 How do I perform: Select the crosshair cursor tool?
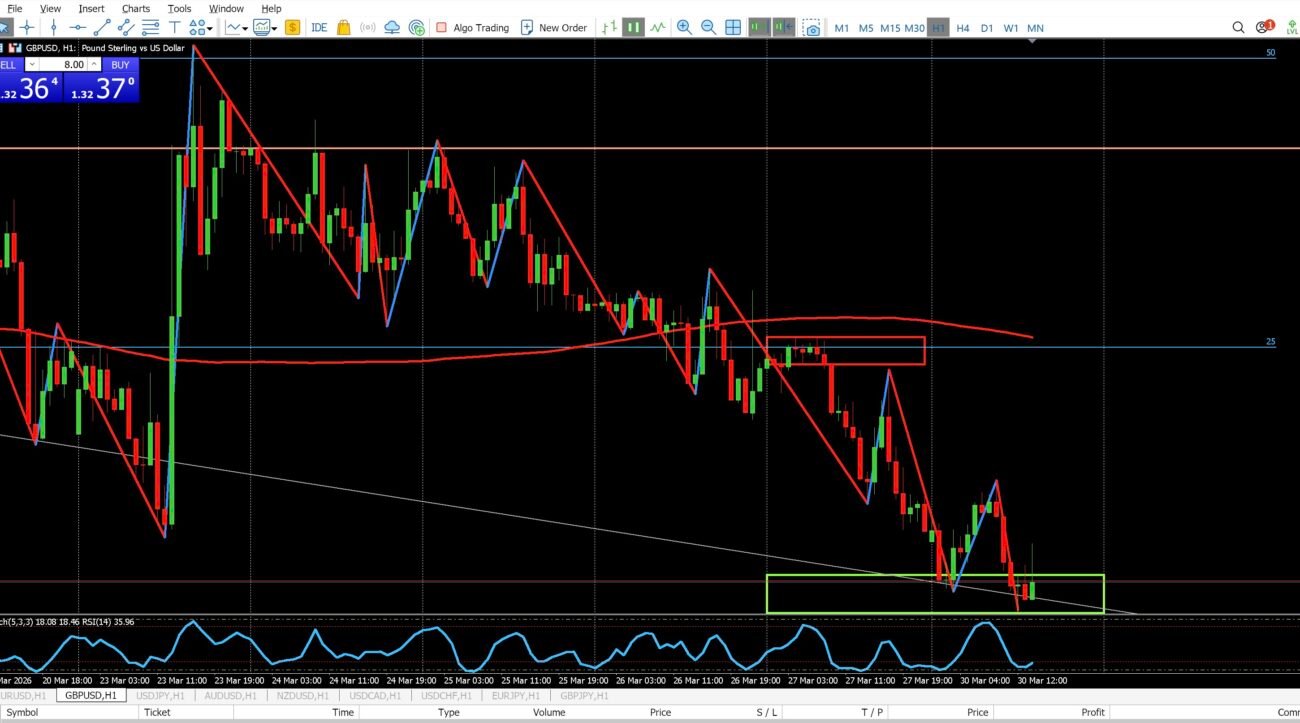tap(27, 28)
